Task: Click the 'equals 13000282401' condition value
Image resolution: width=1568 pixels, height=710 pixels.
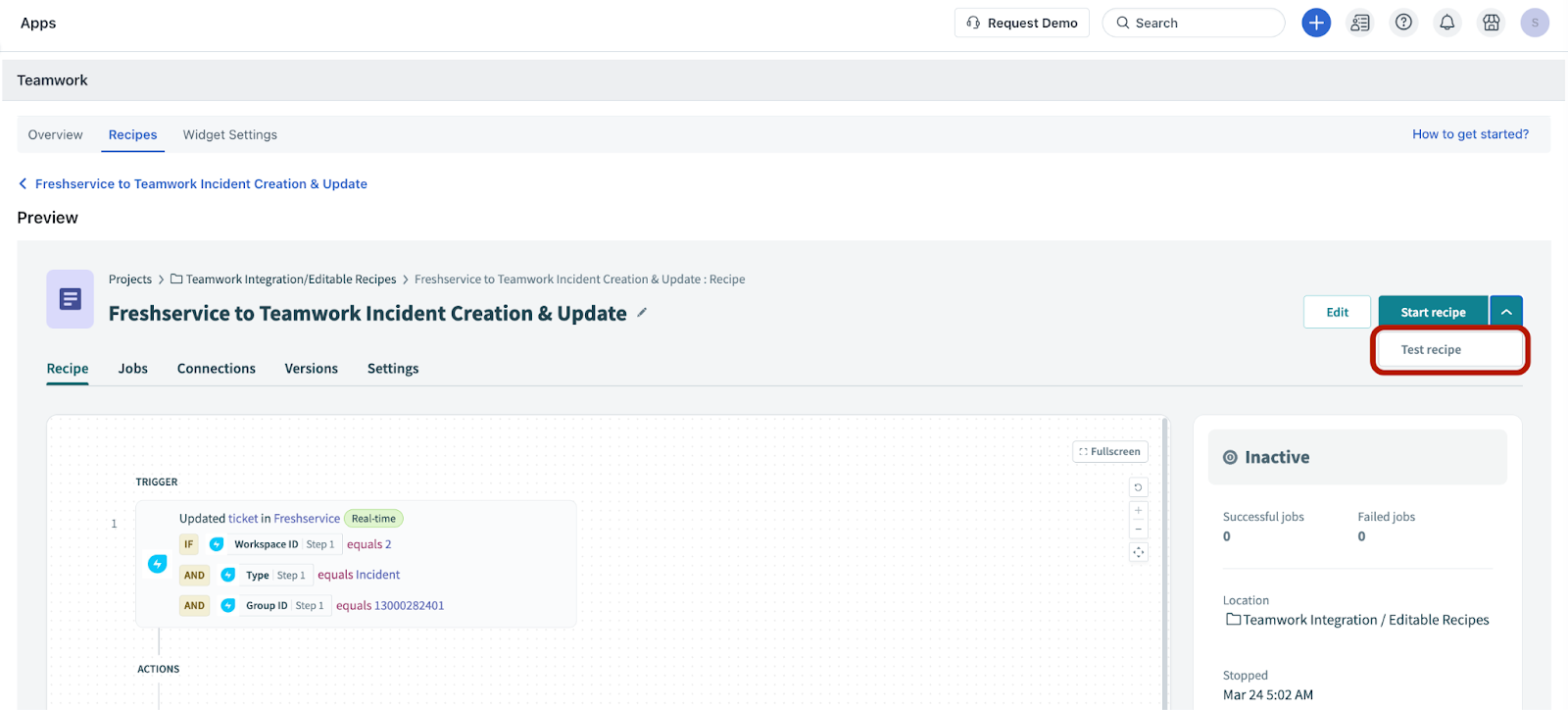Action: [390, 605]
